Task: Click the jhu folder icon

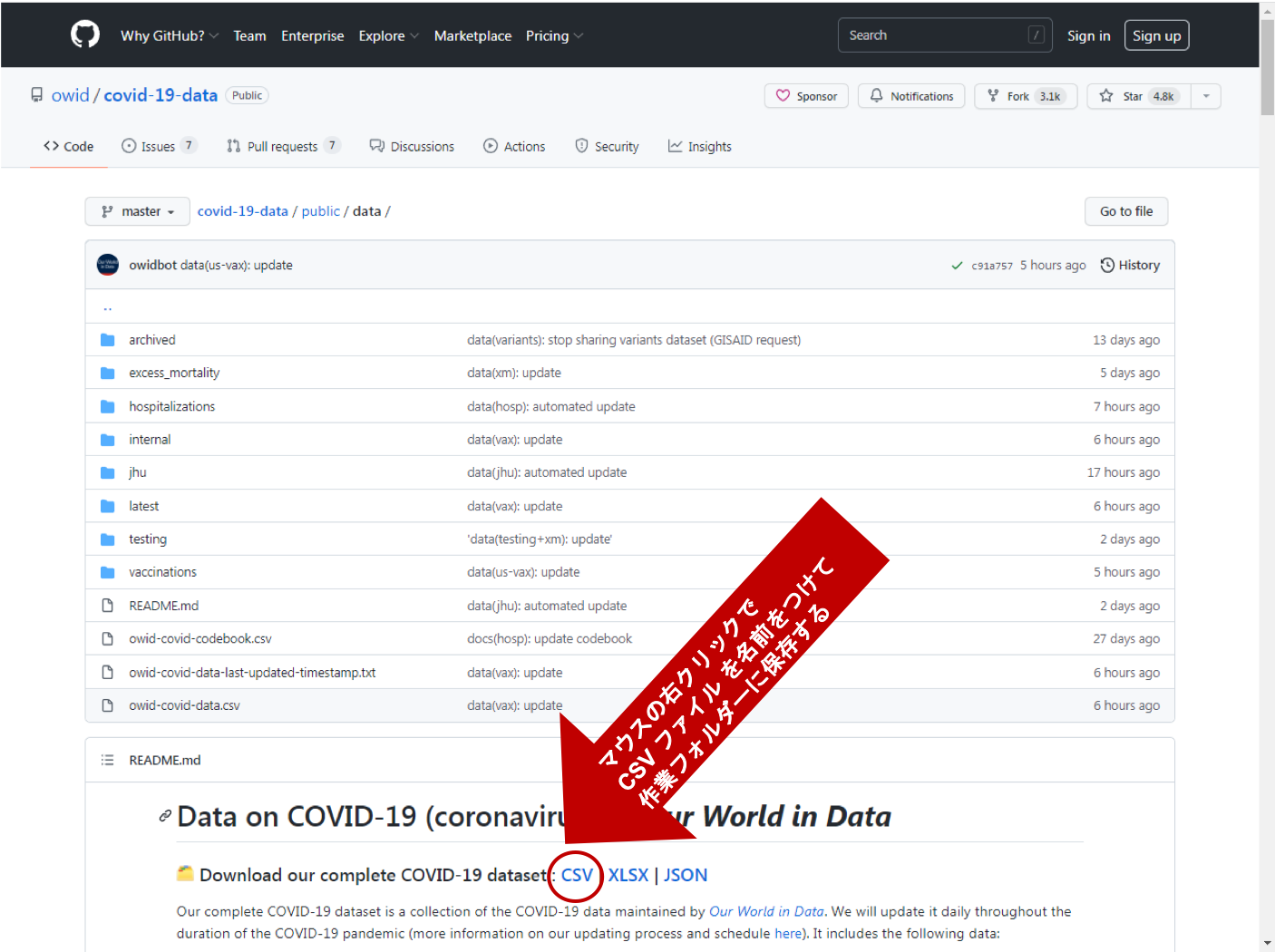Action: (x=108, y=472)
